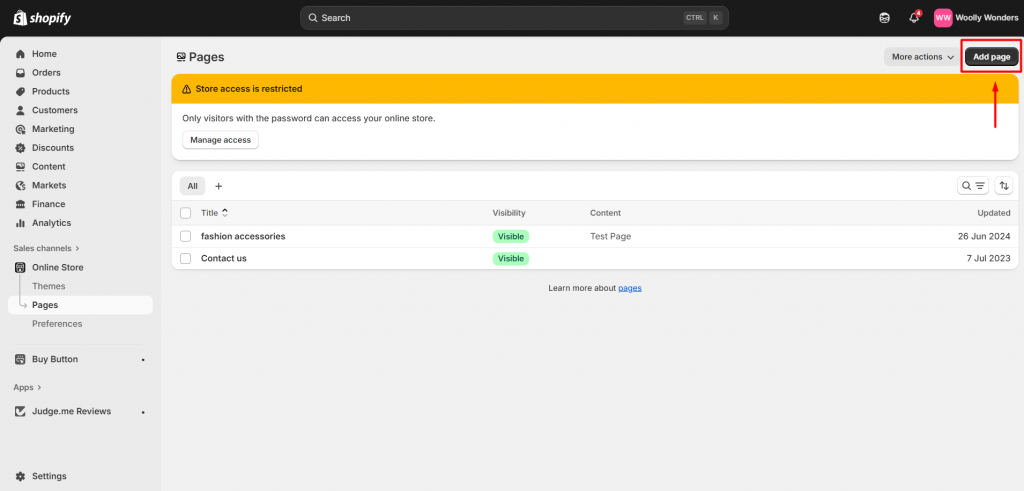Click the Add page button

[991, 57]
